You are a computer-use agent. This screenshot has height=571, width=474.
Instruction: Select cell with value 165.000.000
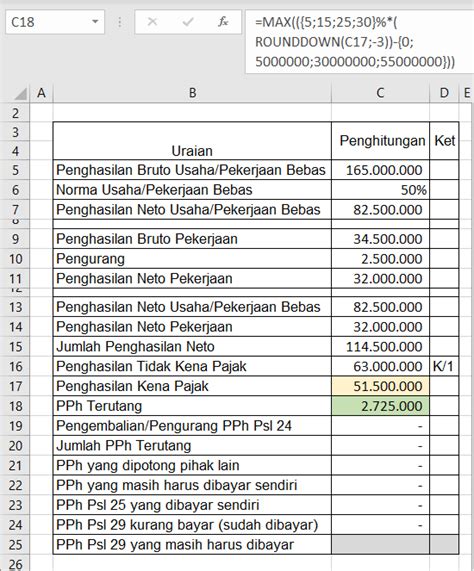(380, 170)
